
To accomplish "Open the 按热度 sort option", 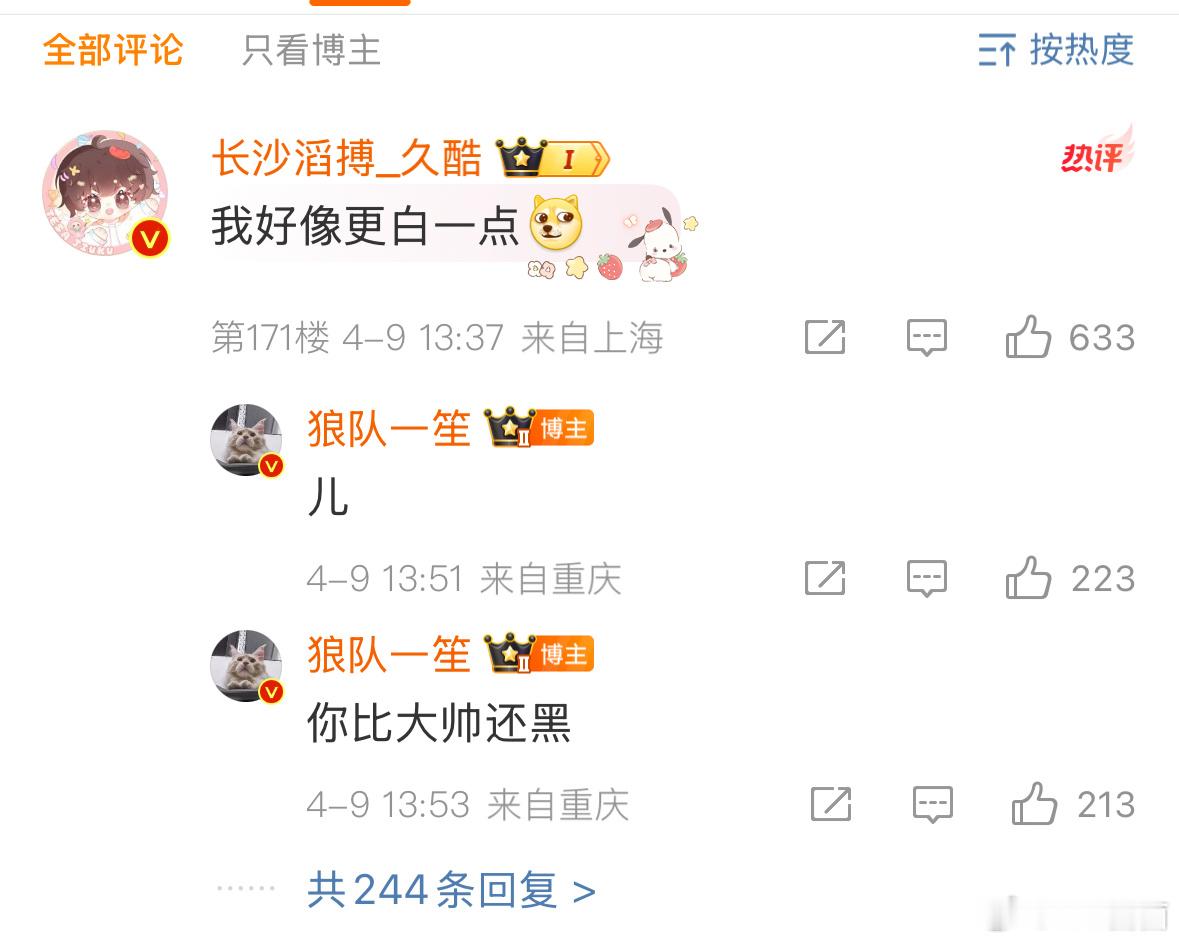I will coord(1056,50).
